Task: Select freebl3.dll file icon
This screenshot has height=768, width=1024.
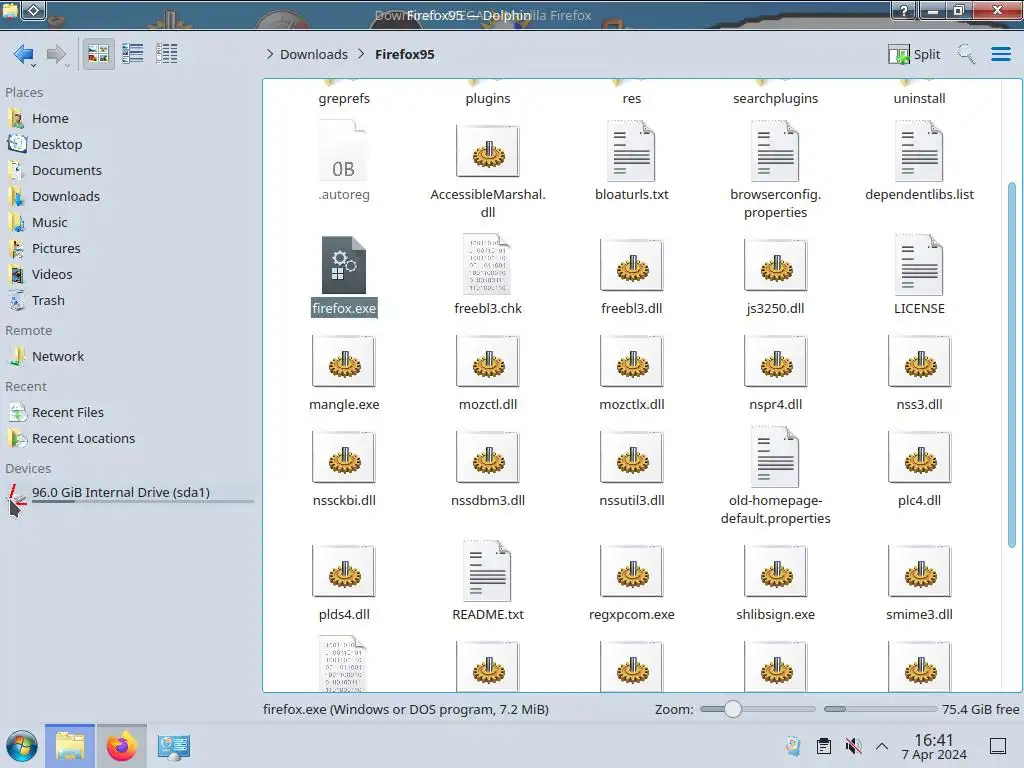Action: tap(632, 265)
